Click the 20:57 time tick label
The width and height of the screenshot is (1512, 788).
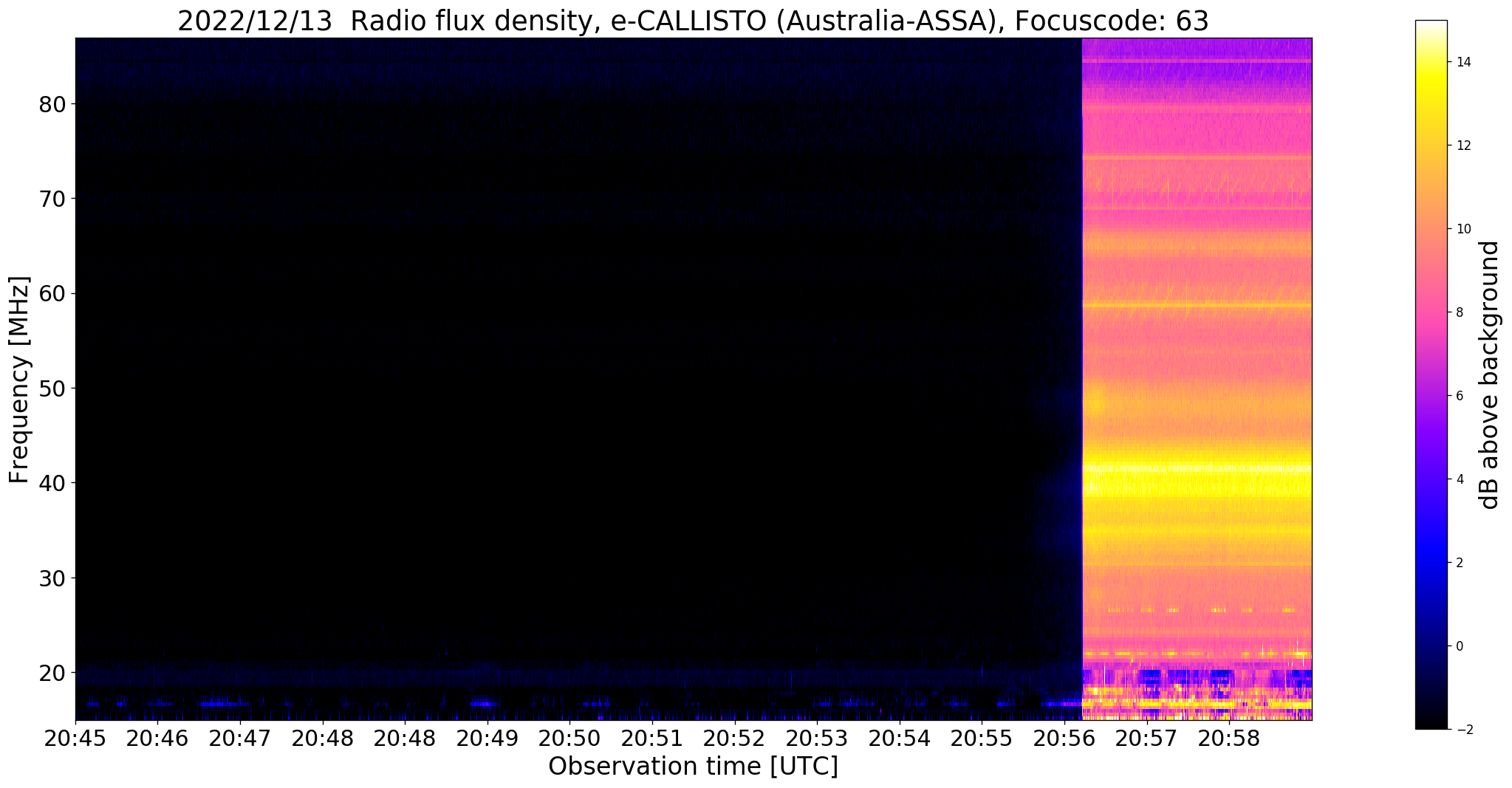1146,739
